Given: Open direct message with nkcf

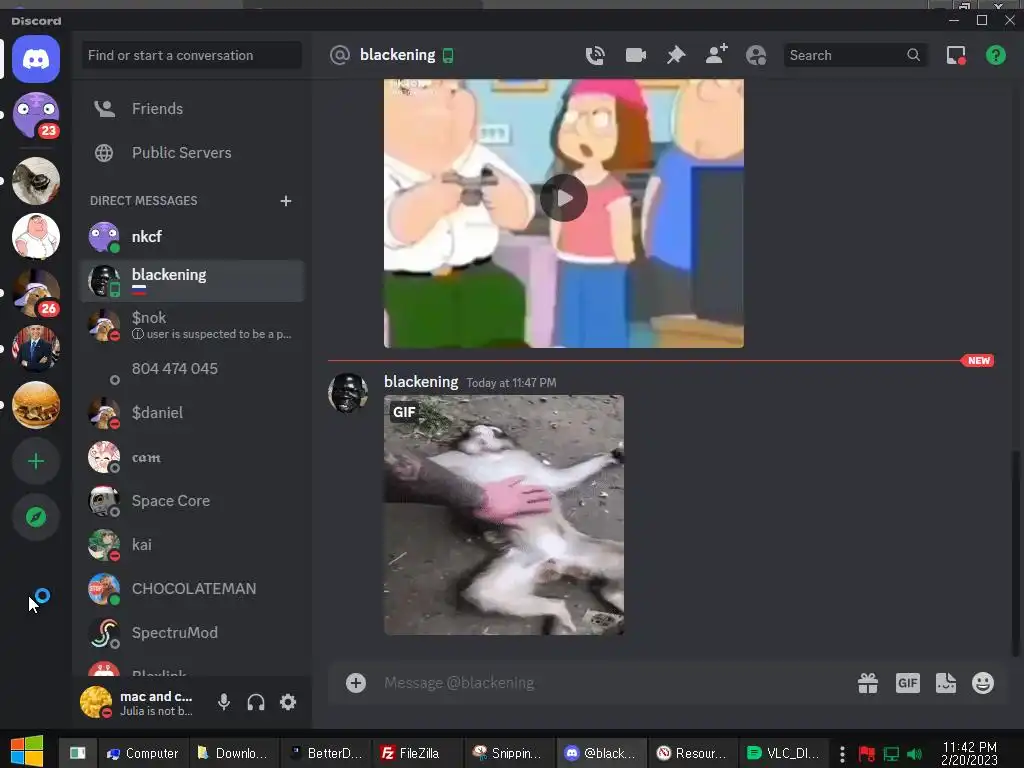Looking at the screenshot, I should 191,237.
